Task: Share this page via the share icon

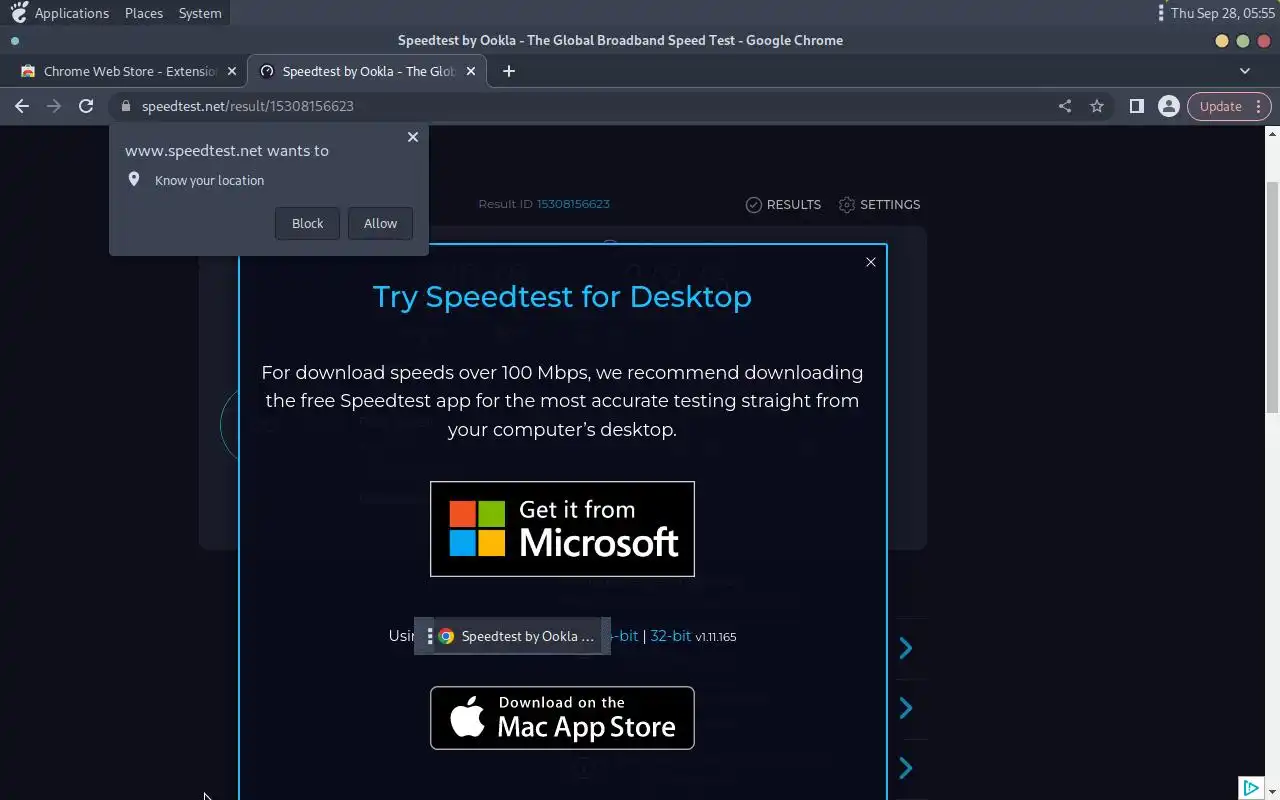Action: pyautogui.click(x=1065, y=106)
